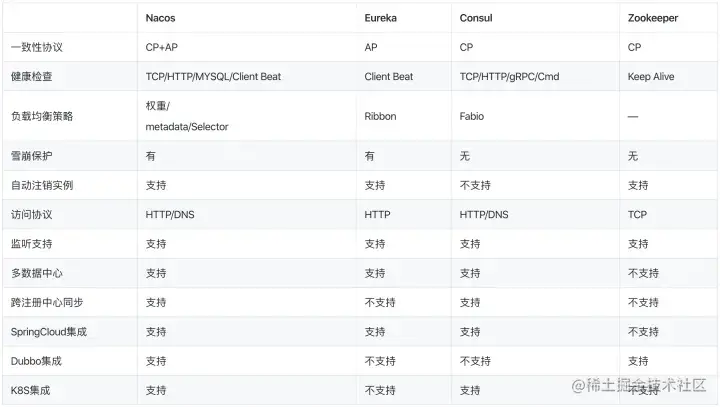Select Nacos 支持 in K8S集成 row
Image resolution: width=720 pixels, height=407 pixels.
[156, 391]
